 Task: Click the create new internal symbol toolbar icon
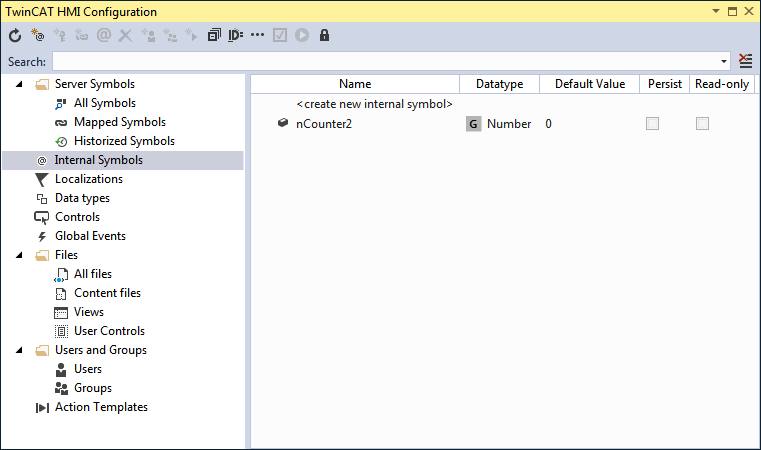pyautogui.click(x=37, y=35)
